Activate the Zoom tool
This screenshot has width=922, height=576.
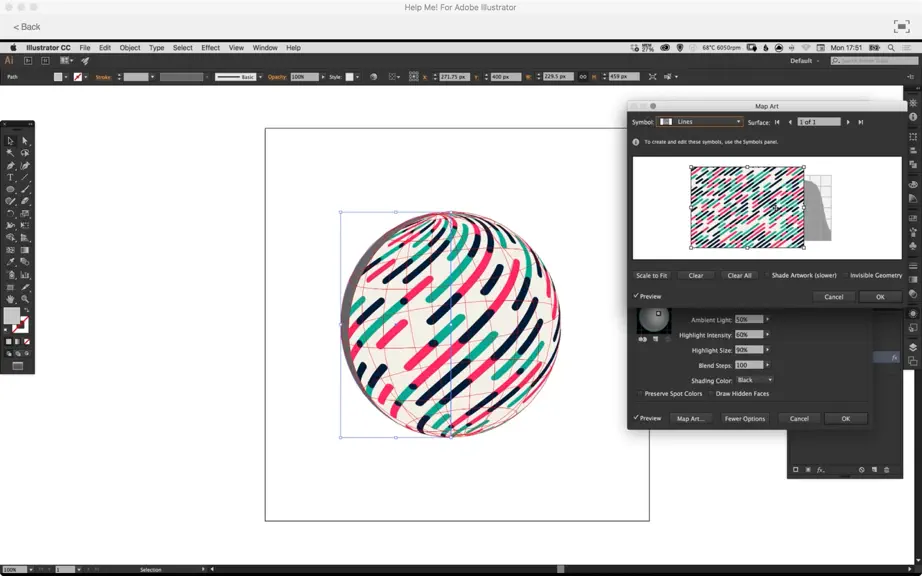tap(25, 299)
